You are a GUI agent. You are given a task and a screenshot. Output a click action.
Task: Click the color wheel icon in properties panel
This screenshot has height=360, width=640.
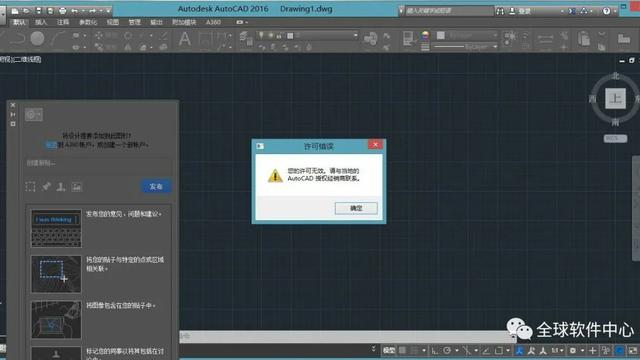[x=425, y=36]
